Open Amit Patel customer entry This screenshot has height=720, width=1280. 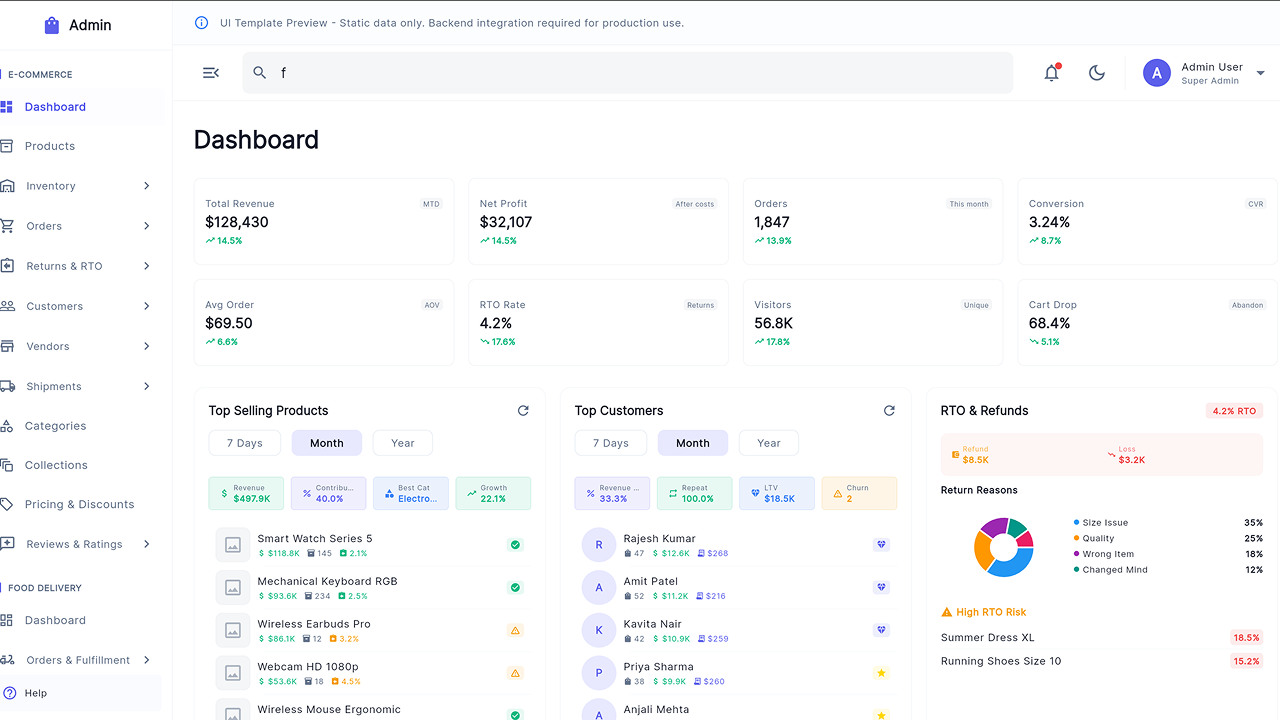[736, 588]
